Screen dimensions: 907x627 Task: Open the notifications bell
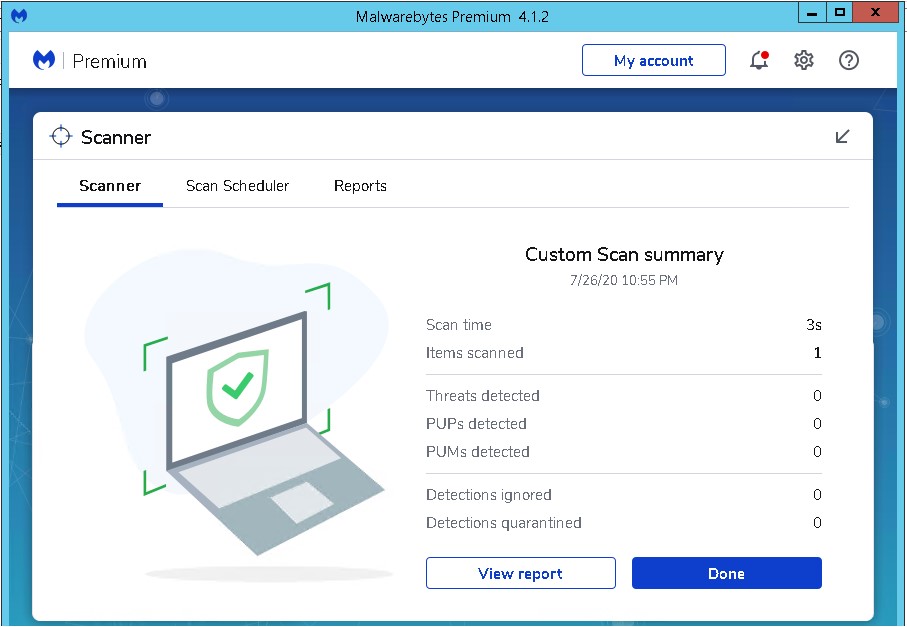(x=759, y=60)
